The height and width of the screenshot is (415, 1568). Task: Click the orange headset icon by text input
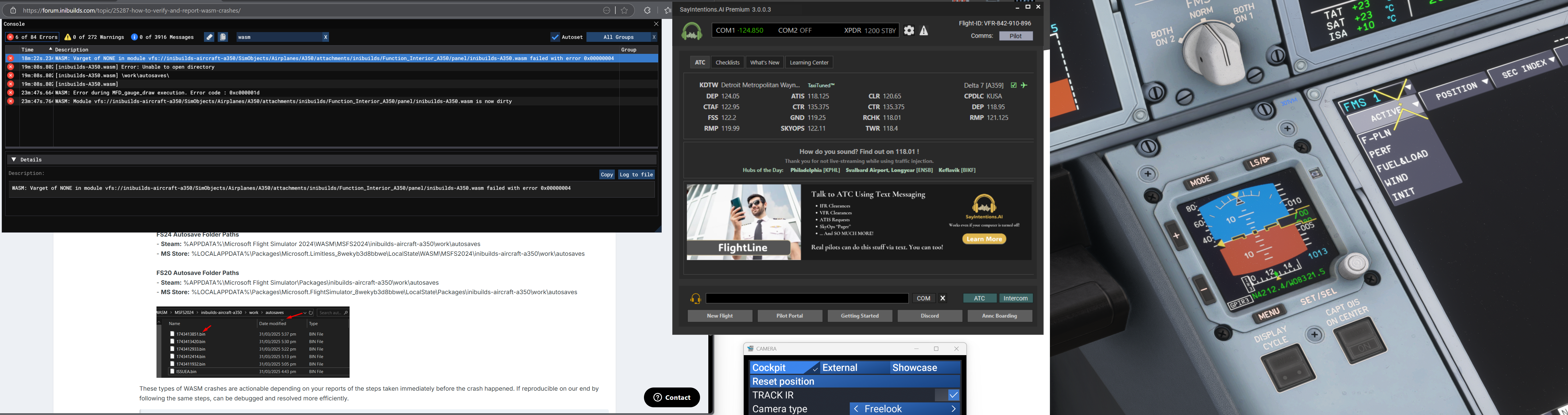pos(695,299)
